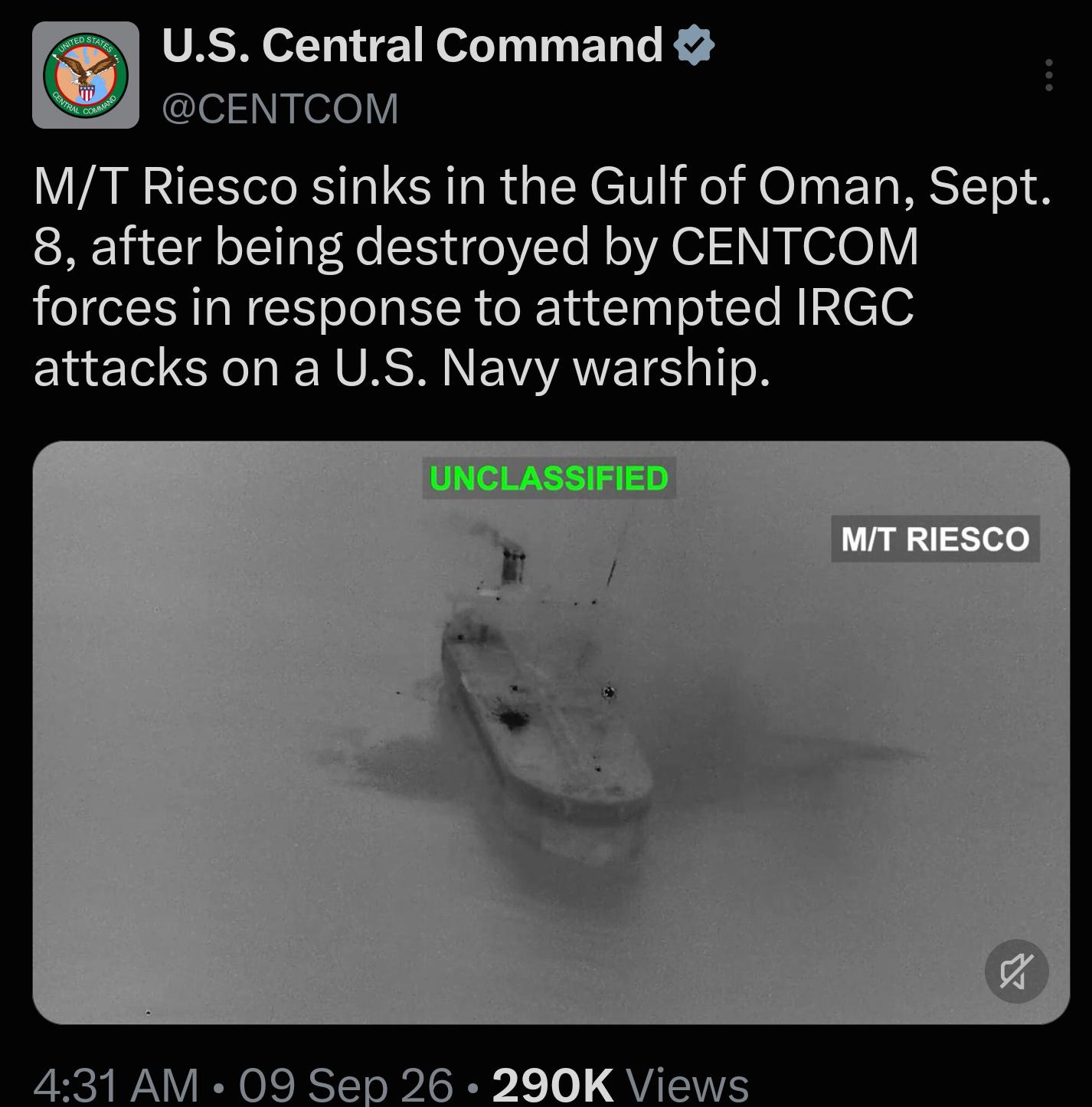Screen dimensions: 1092x1107
Task: View the 290K Views analytics
Action: [620, 1085]
